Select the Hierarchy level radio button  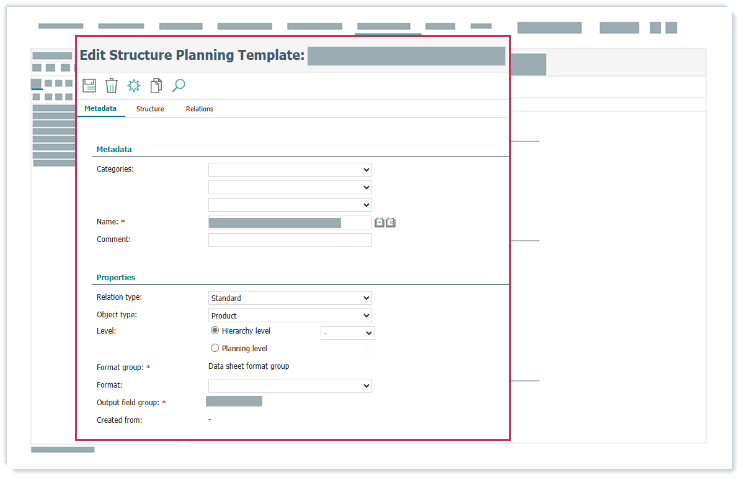click(214, 330)
